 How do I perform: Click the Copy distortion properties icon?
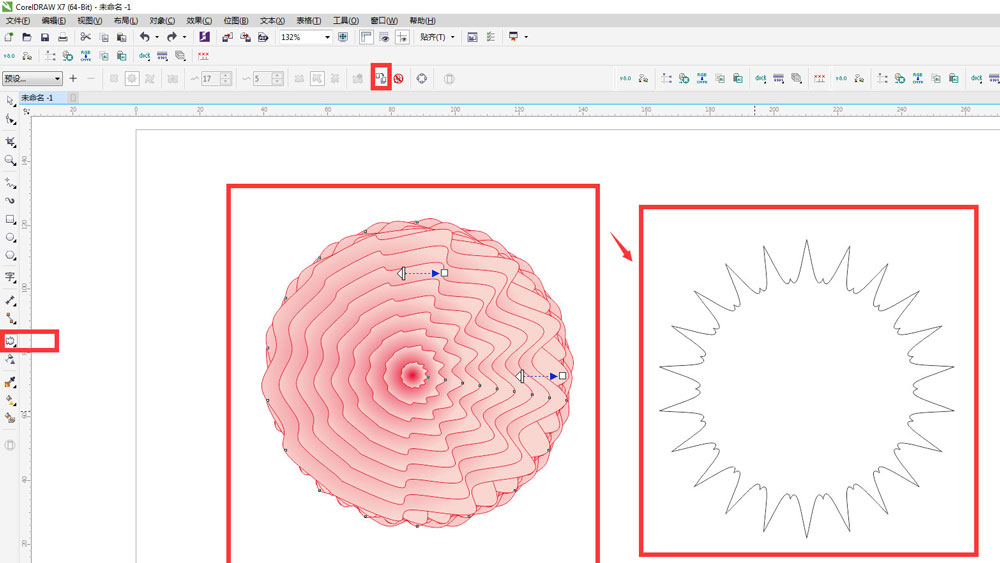(380, 78)
